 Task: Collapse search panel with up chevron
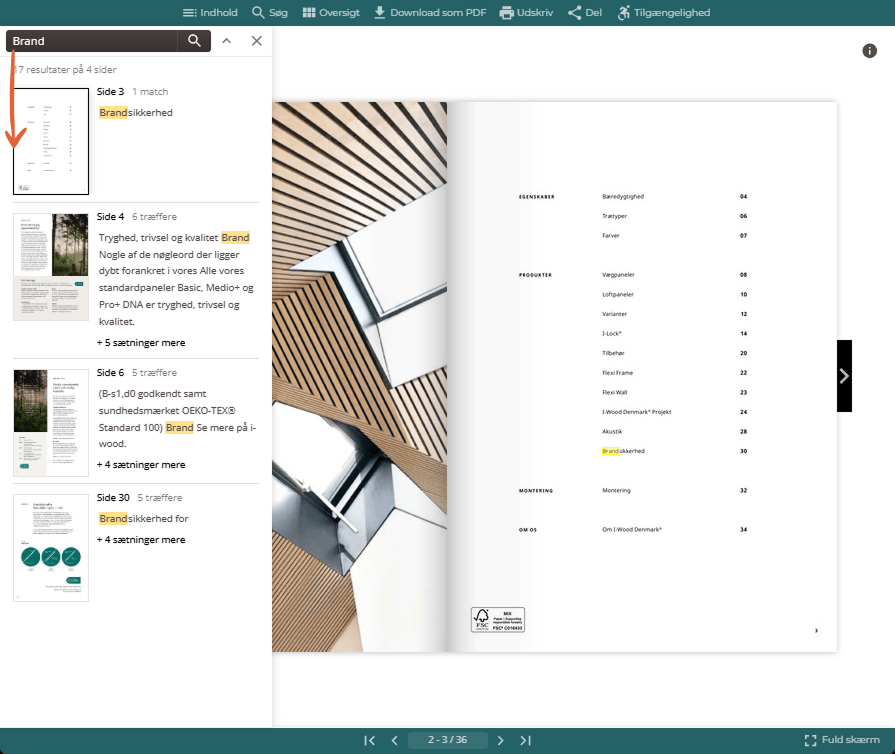(227, 41)
